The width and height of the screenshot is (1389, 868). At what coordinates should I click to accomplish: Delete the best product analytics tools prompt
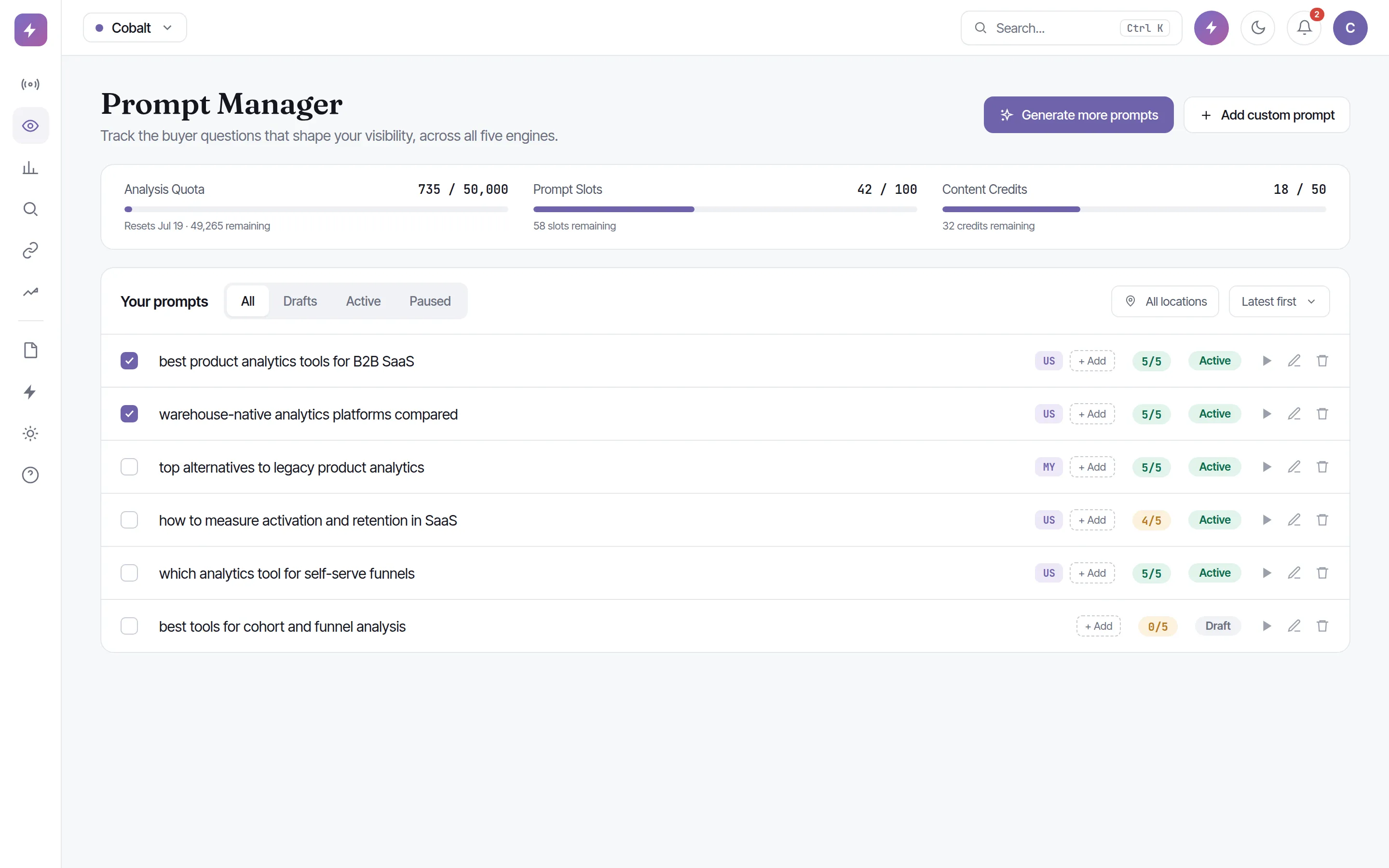(1322, 361)
